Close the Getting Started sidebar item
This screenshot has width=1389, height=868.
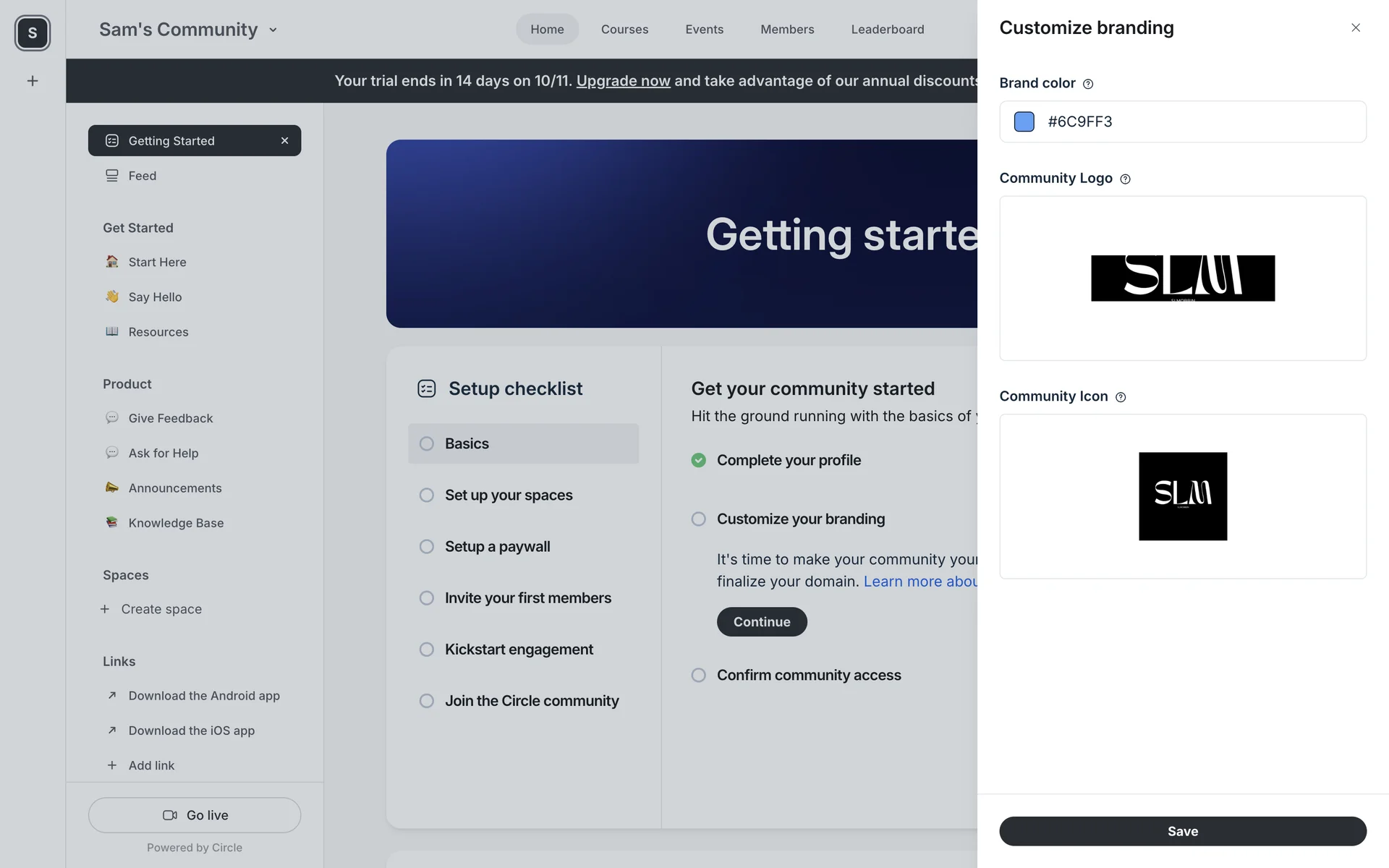tap(284, 140)
